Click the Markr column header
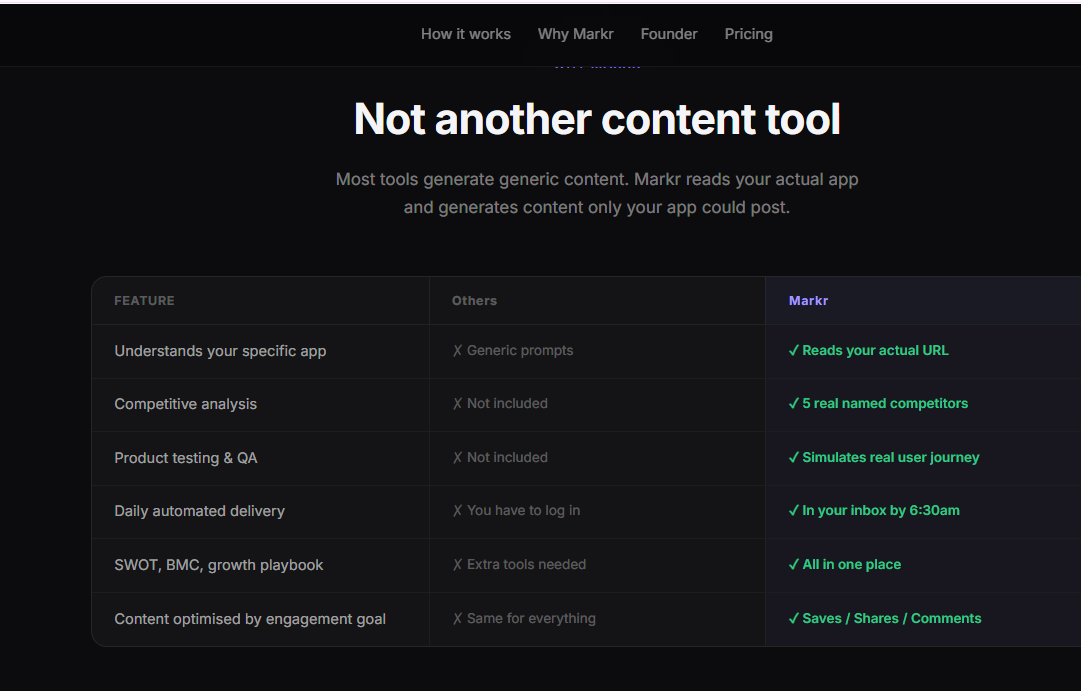Image resolution: width=1081 pixels, height=691 pixels. tap(808, 301)
